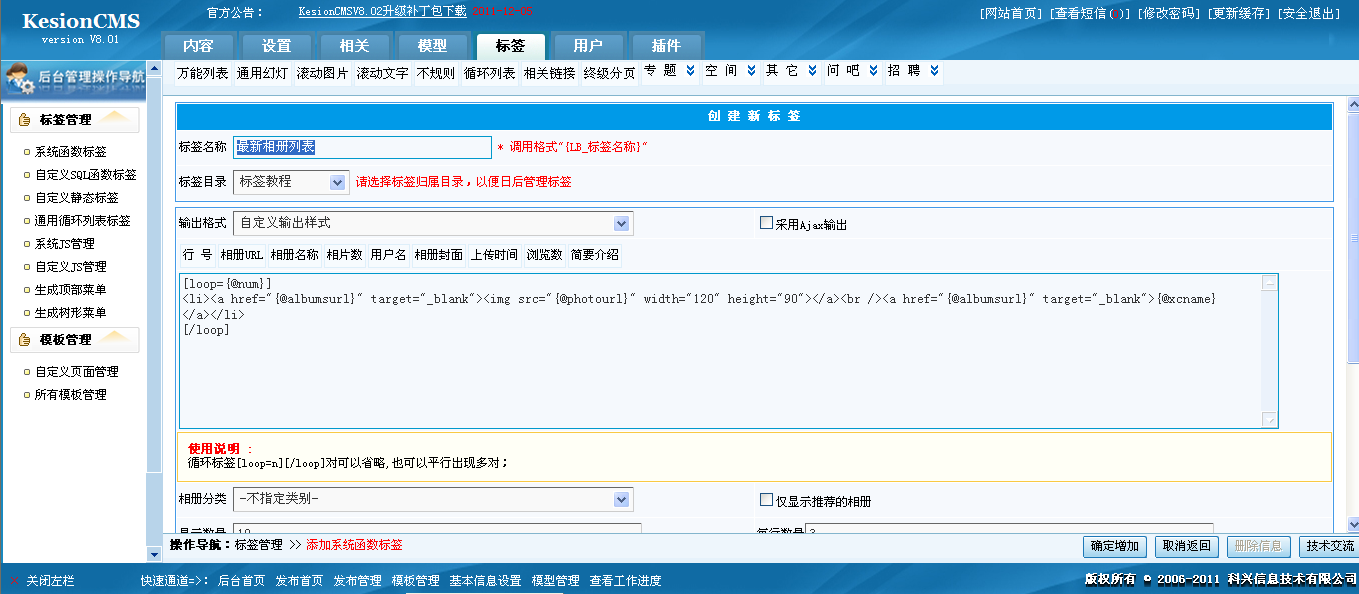Click the 模板管理 hand icon in sidebar
The width and height of the screenshot is (1359, 594).
(24, 340)
